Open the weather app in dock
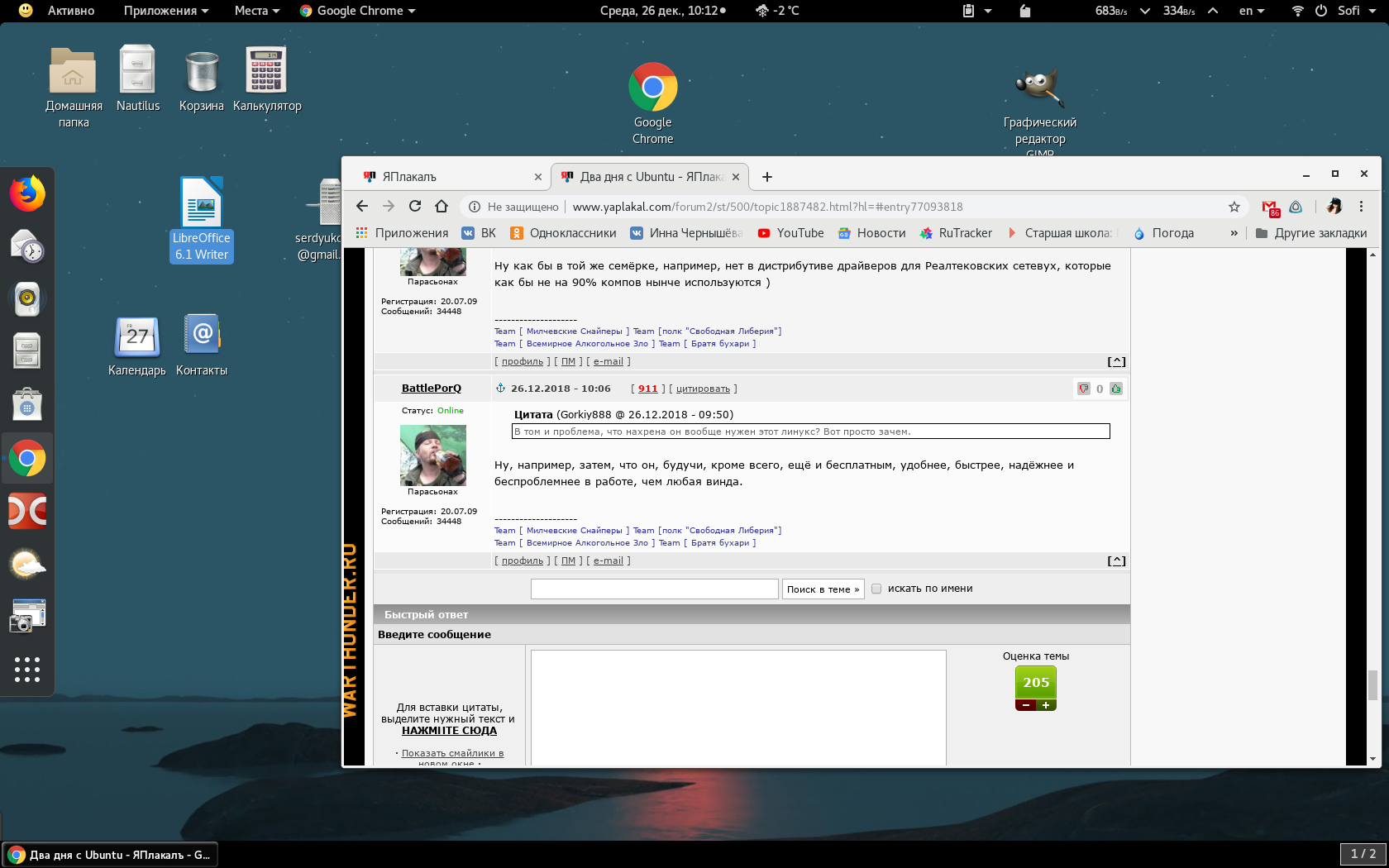The height and width of the screenshot is (868, 1389). (x=27, y=564)
